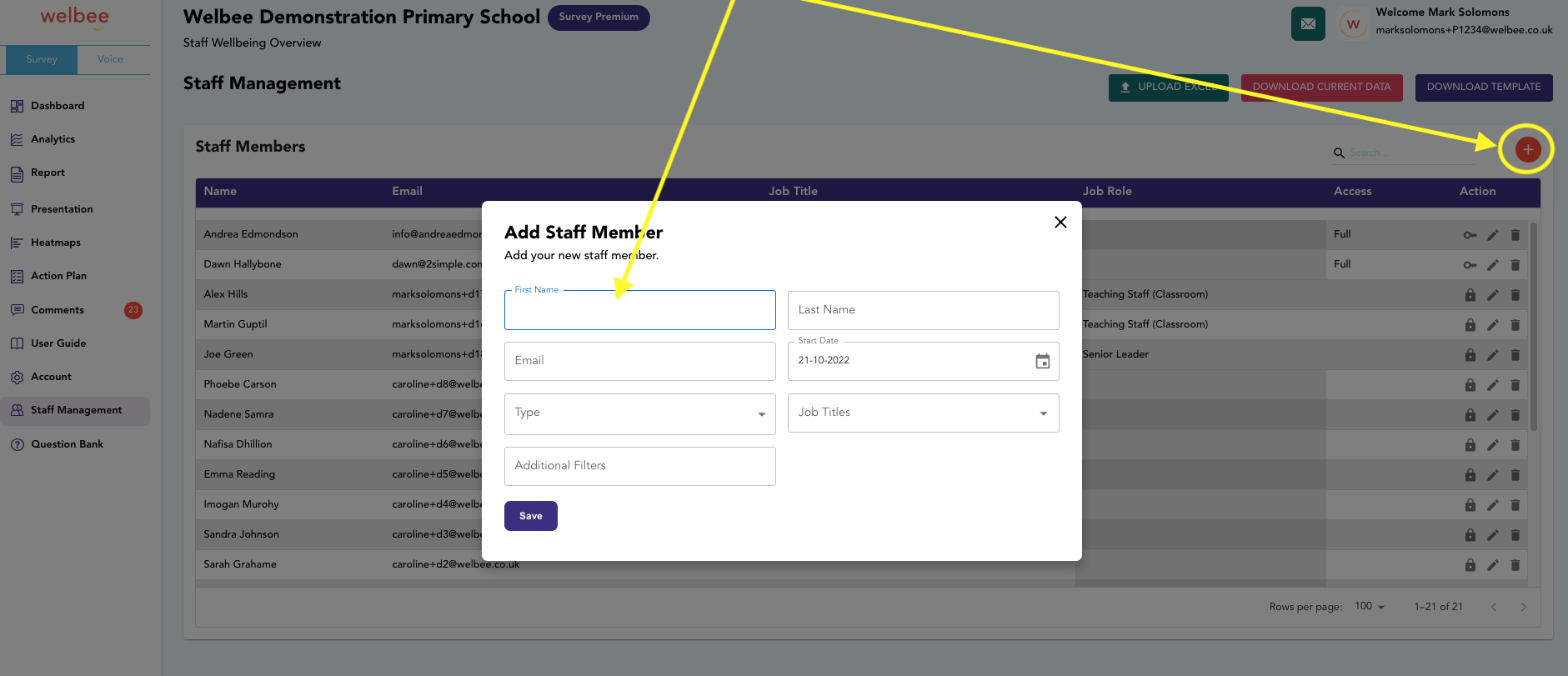The image size is (1568, 676).
Task: Click the Job Title column header
Action: click(x=793, y=192)
